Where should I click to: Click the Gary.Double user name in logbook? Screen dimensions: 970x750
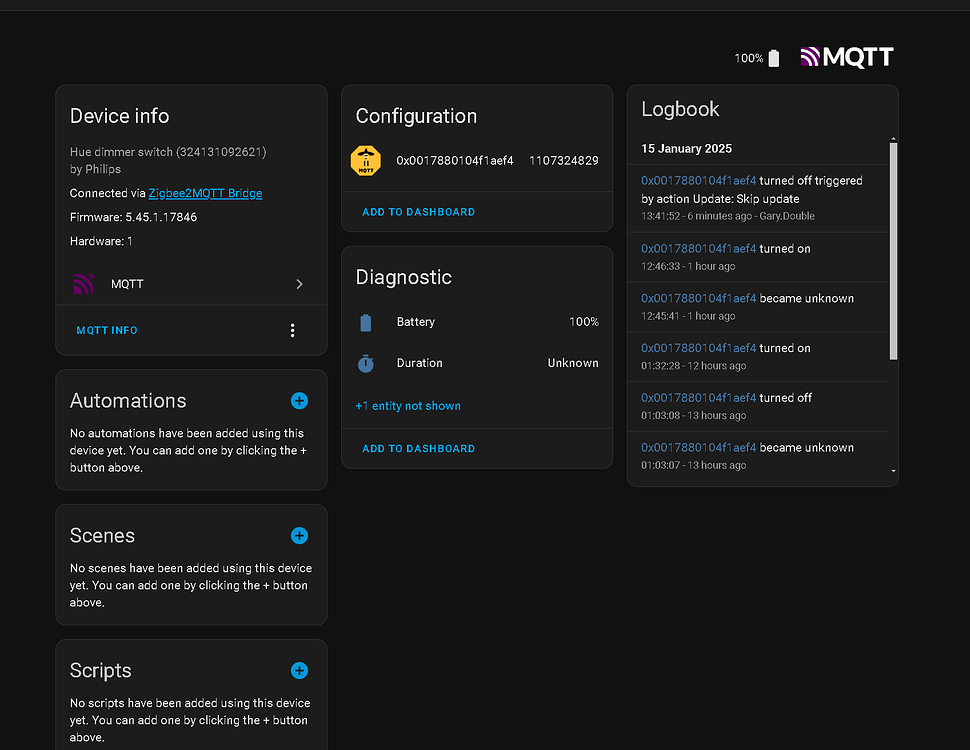pos(787,216)
